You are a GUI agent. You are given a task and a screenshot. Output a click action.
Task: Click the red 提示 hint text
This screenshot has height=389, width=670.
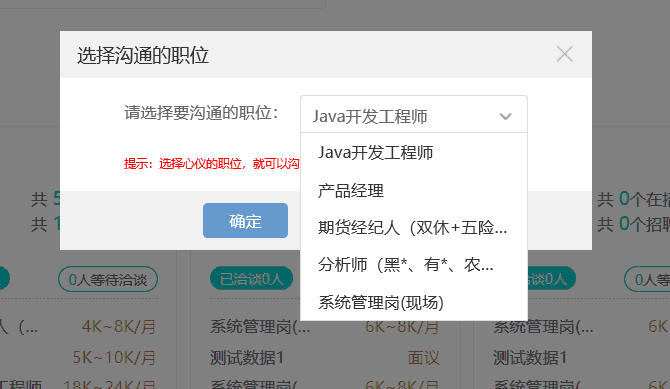coord(212,163)
